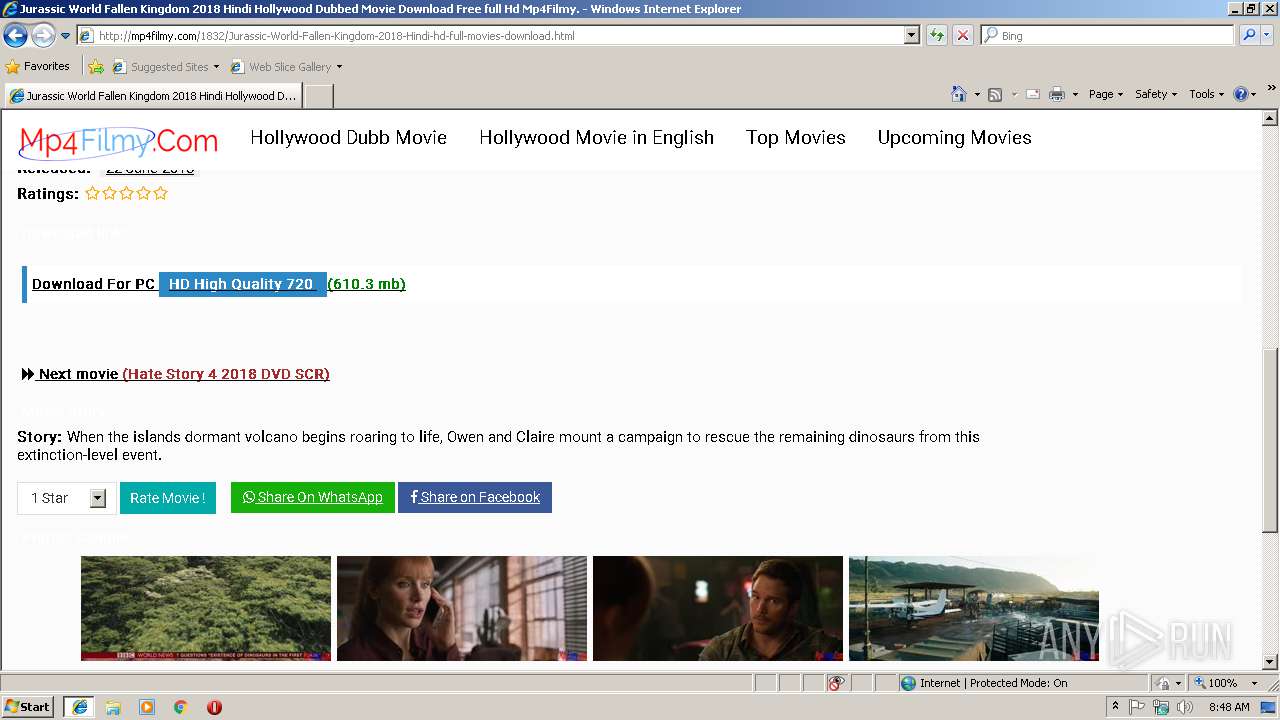Click the privacy report blocked-eye status icon
The height and width of the screenshot is (720, 1280).
(836, 683)
